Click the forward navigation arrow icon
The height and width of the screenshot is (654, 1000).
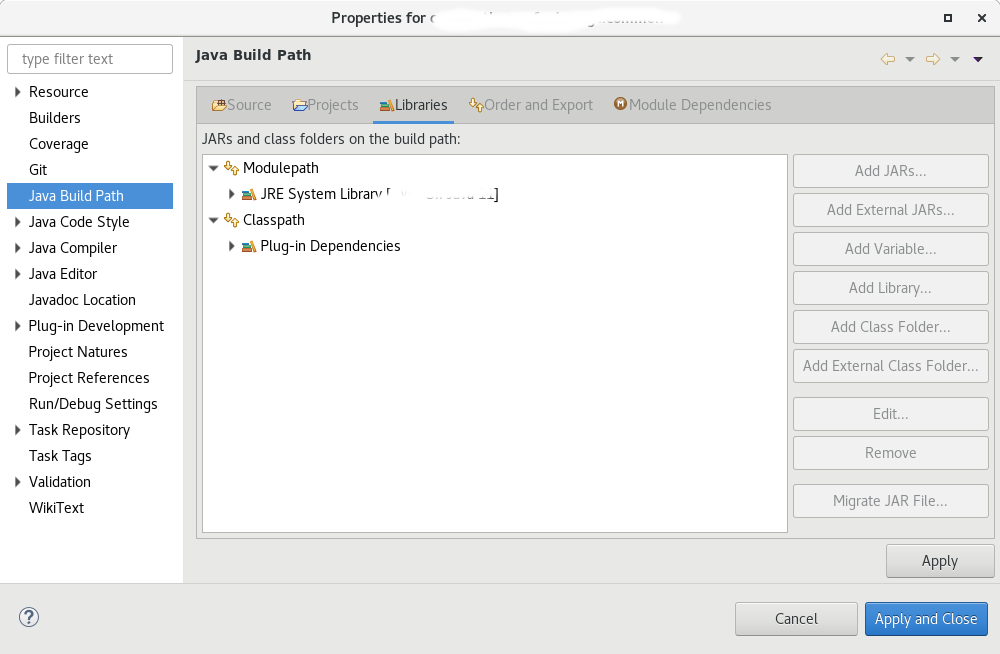click(x=932, y=59)
